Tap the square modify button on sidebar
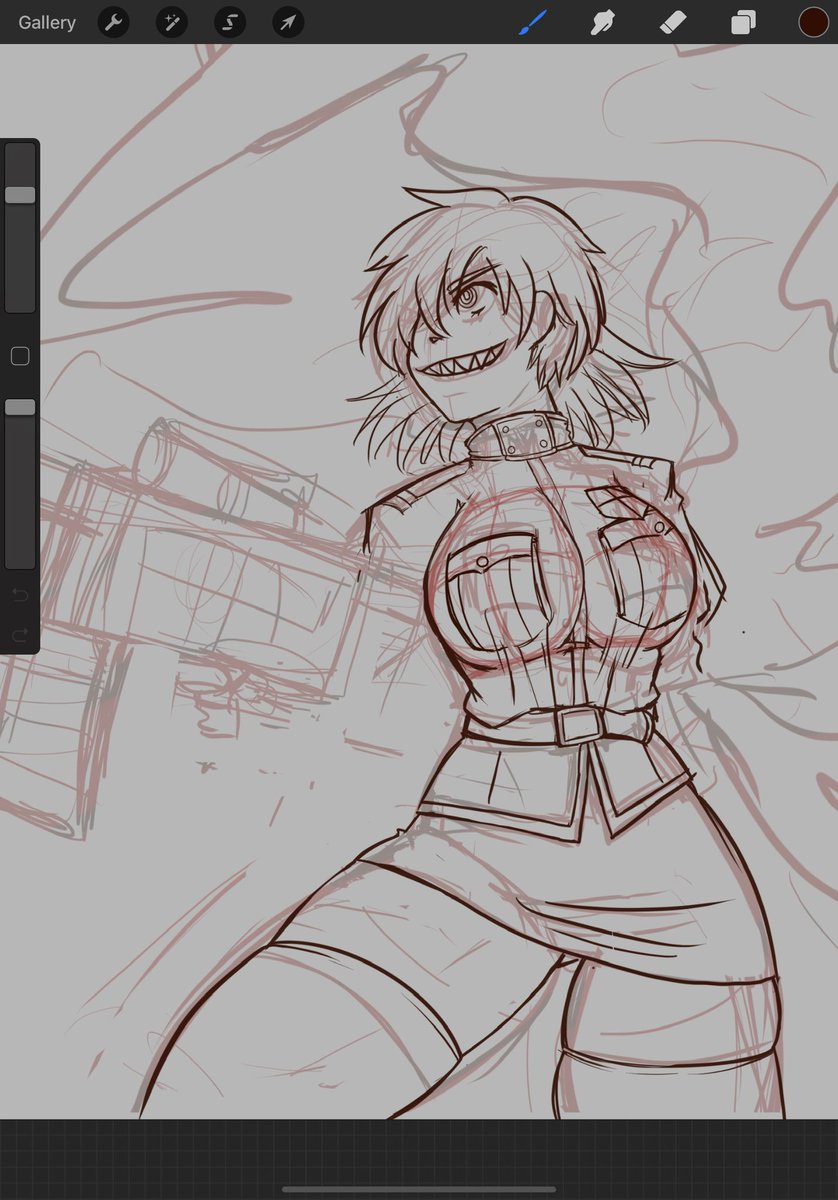This screenshot has height=1200, width=838. [19, 356]
